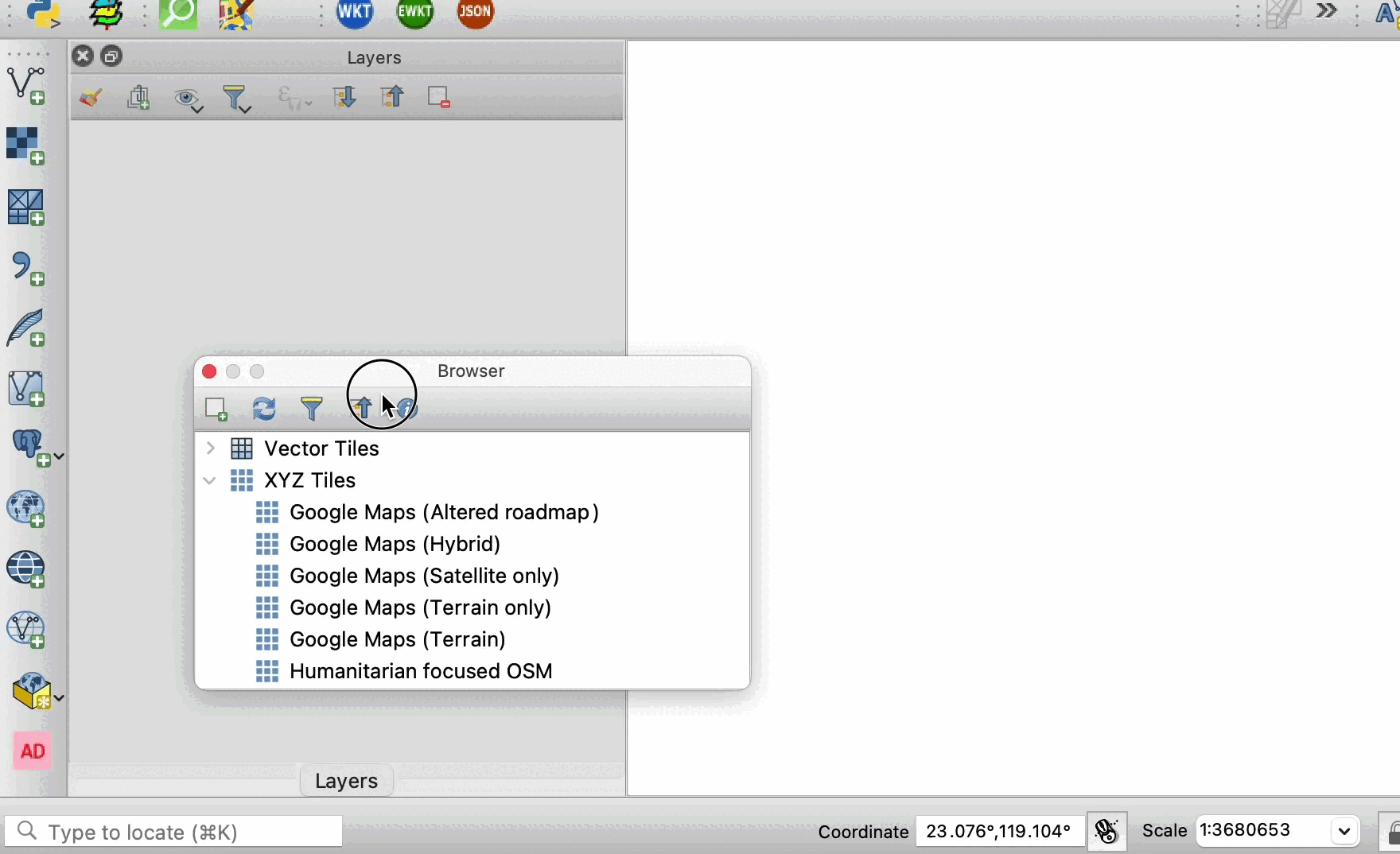
Task: Refresh the Browser panel
Action: click(x=264, y=409)
